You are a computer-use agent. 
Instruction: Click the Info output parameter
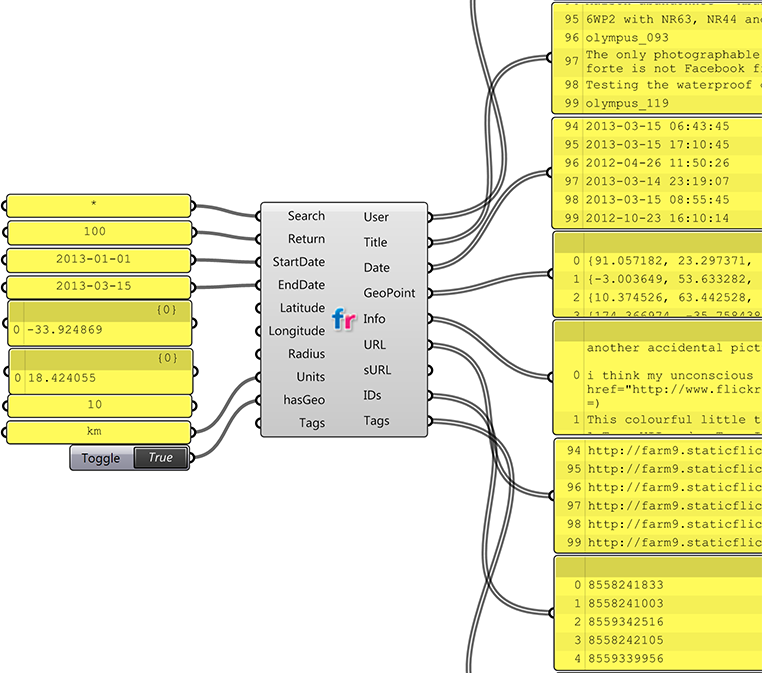click(374, 319)
